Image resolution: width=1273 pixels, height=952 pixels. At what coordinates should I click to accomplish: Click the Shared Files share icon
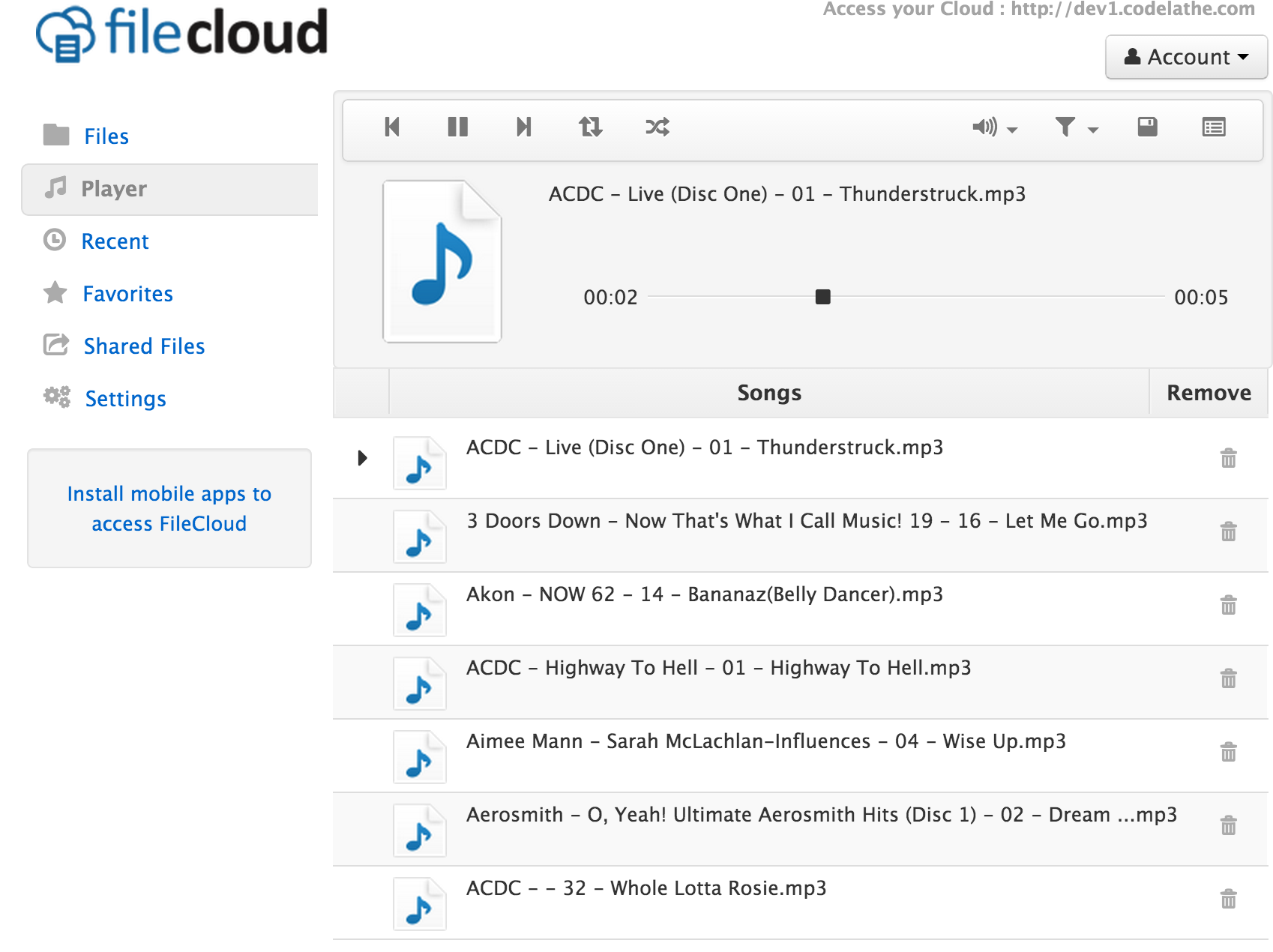[x=56, y=344]
